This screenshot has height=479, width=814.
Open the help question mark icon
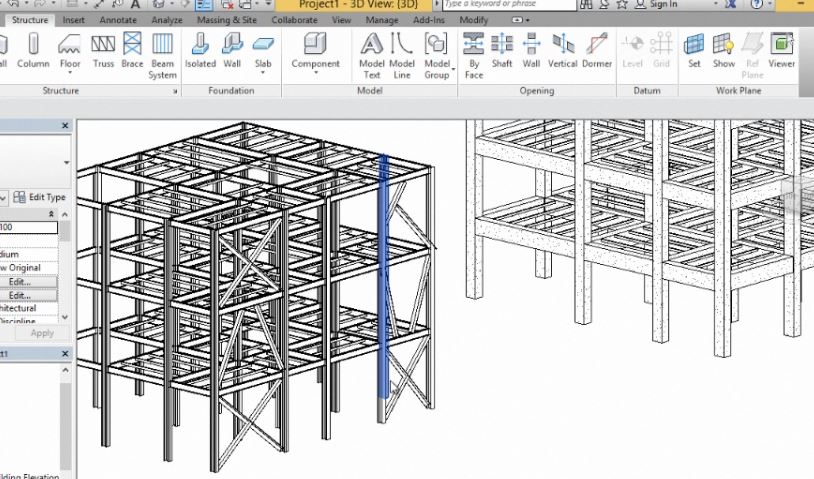click(757, 5)
